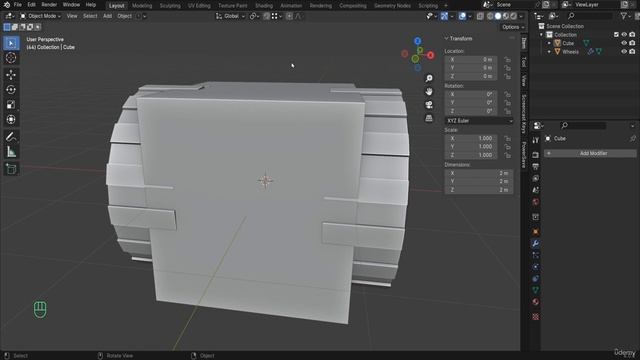Open the Object Mode dropdown
This screenshot has height=360, width=640.
(x=40, y=16)
